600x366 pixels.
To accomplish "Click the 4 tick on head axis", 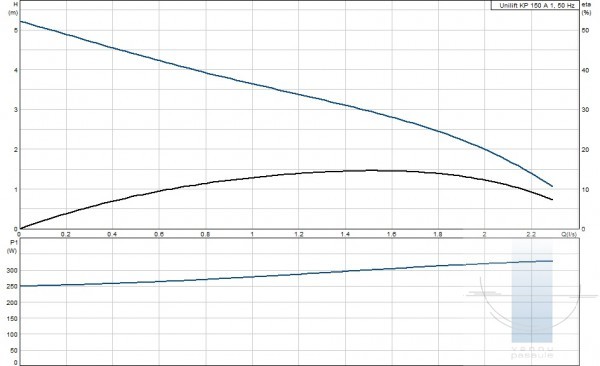I will [16, 70].
